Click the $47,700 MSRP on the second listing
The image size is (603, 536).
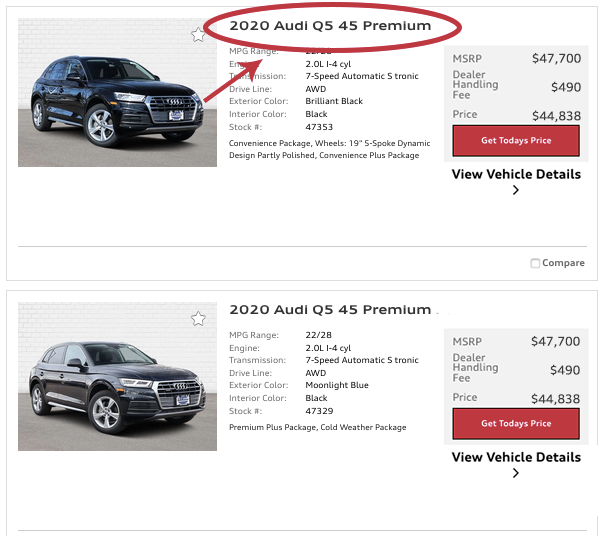coord(555,342)
